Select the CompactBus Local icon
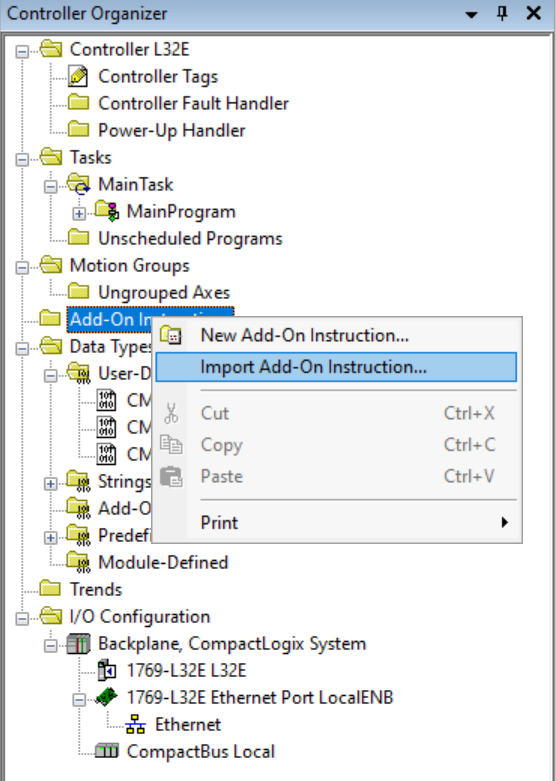This screenshot has height=781, width=556. [x=107, y=751]
